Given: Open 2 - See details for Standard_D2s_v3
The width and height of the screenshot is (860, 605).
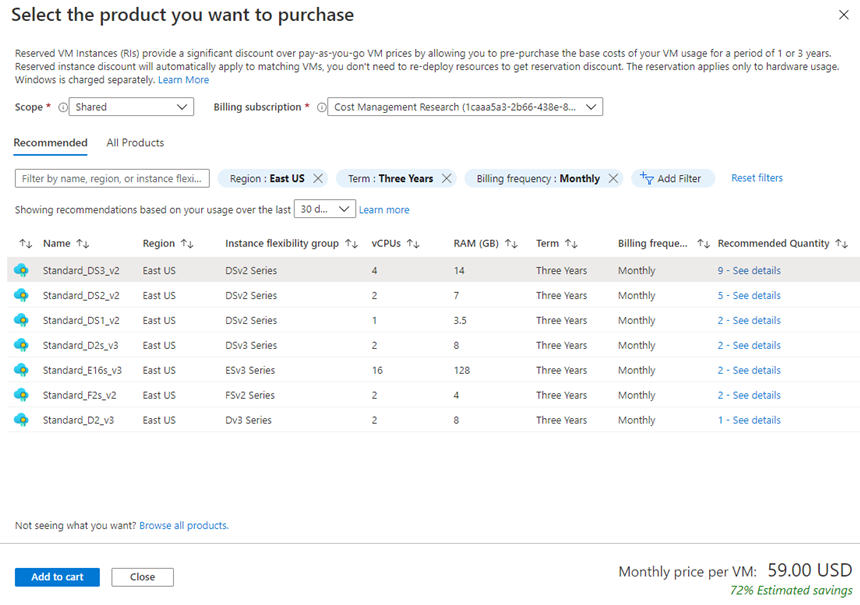Looking at the screenshot, I should [x=749, y=345].
